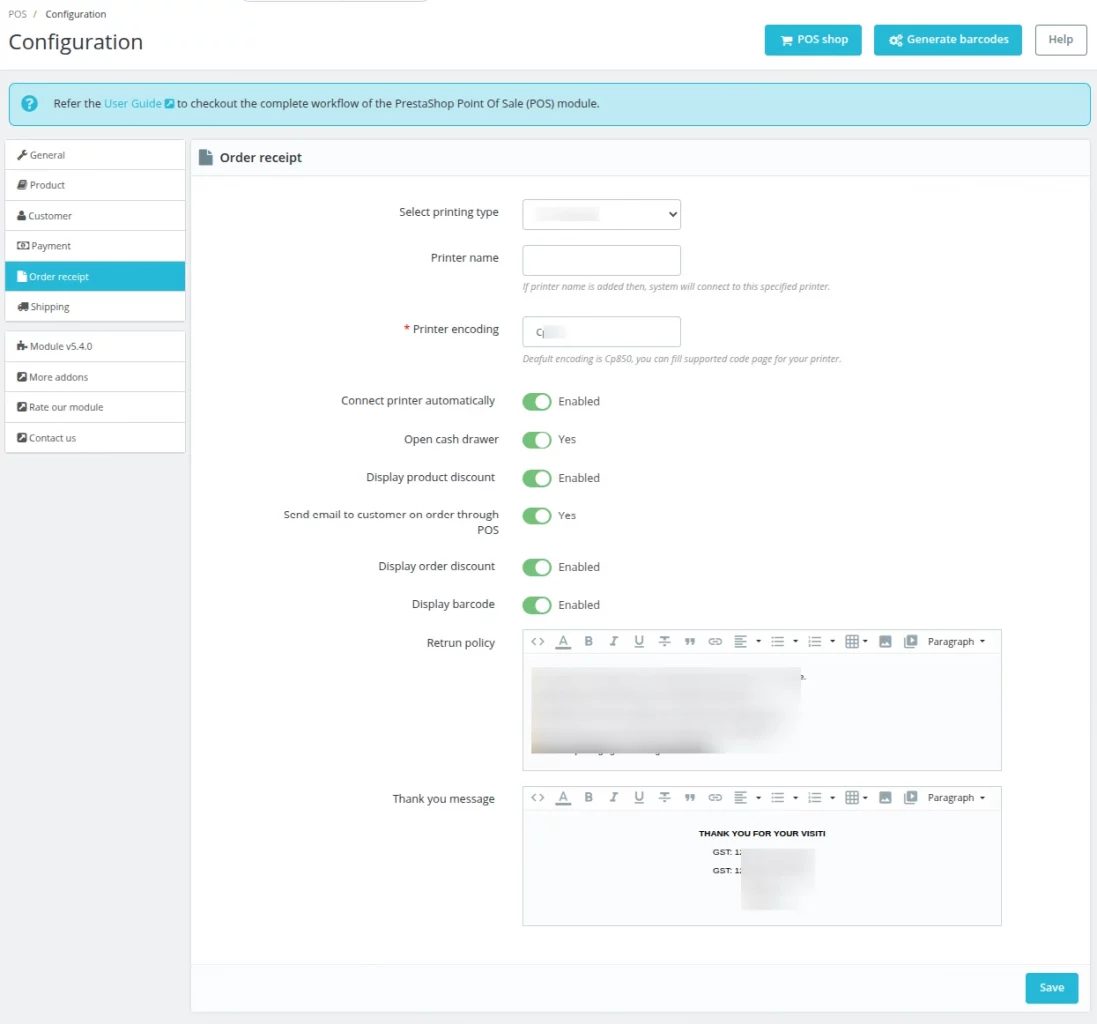Click strikethrough icon in Thank you message editor
Screen dimensions: 1097x1024
(x=665, y=797)
